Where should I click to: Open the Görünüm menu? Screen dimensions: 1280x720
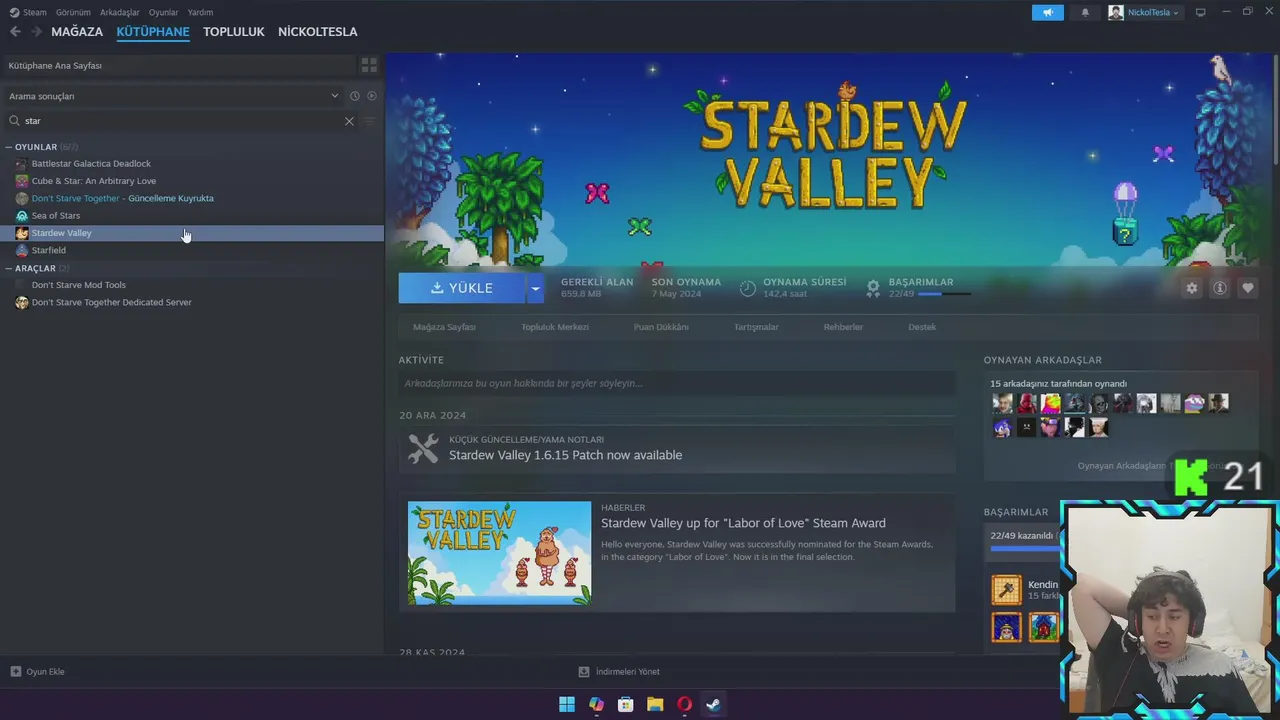73,12
